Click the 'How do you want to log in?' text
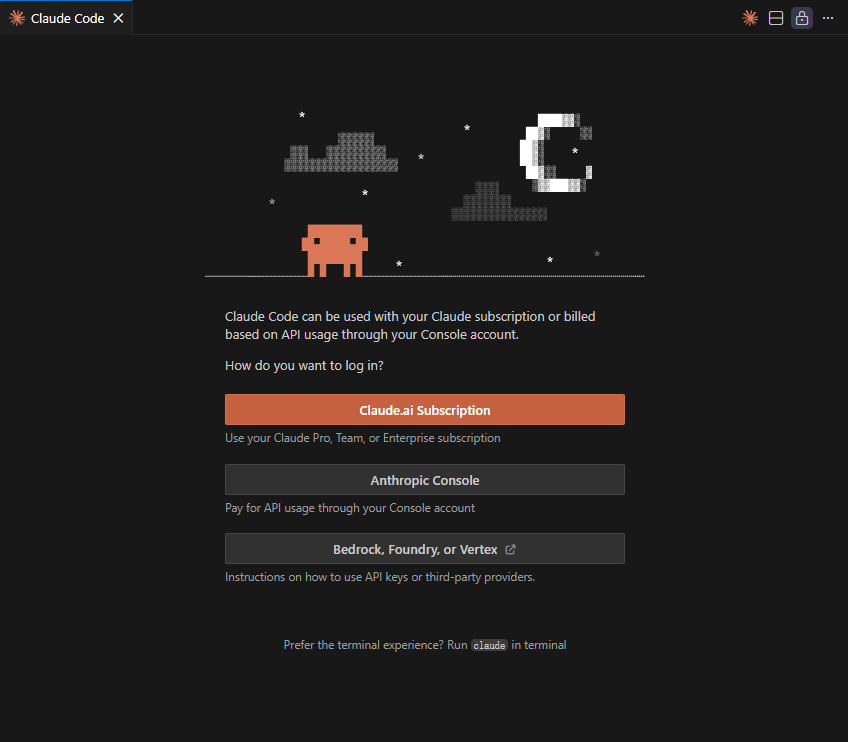Viewport: 848px width, 742px height. click(304, 366)
